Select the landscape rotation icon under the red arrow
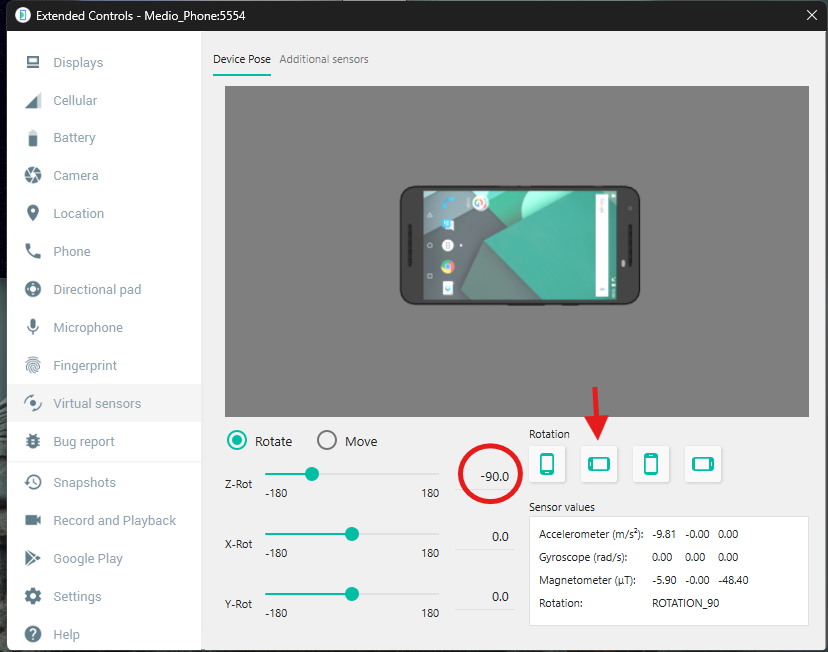 tap(599, 464)
